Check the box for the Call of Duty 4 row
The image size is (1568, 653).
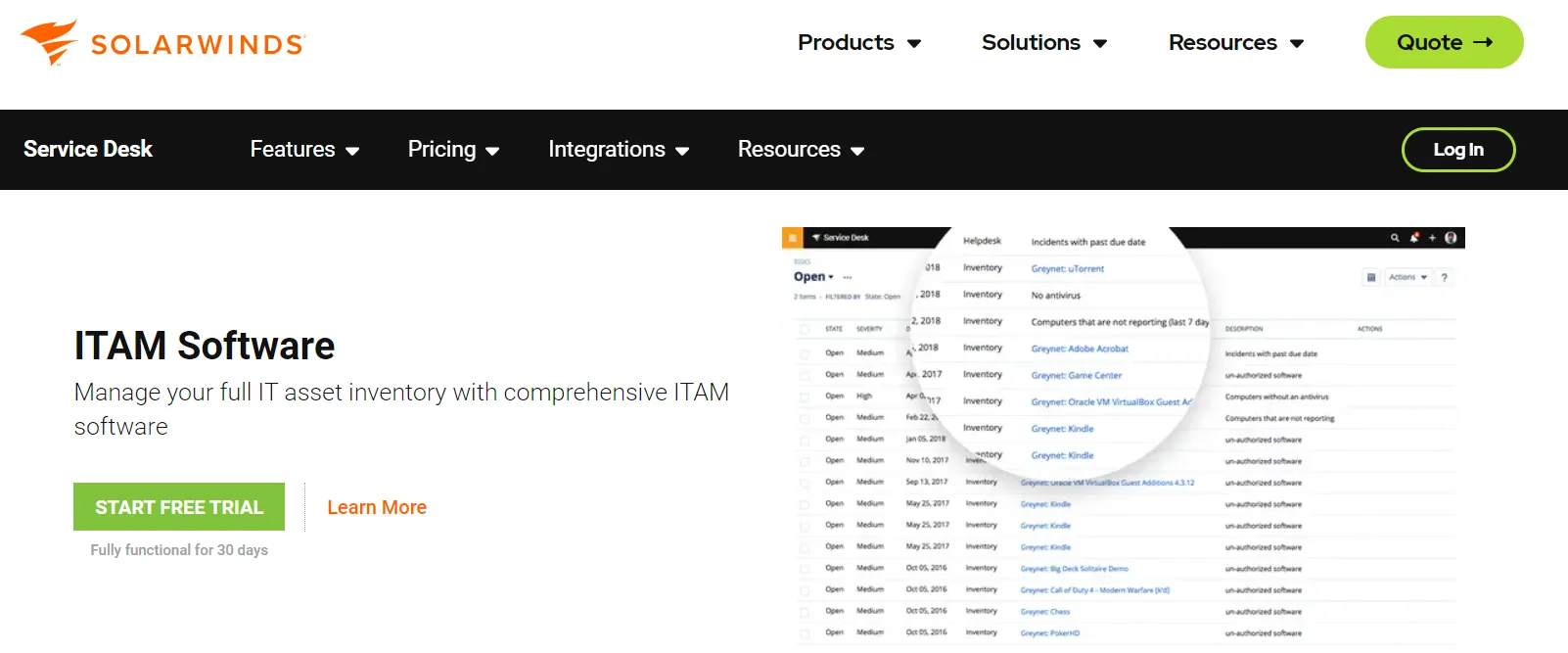coord(805,589)
